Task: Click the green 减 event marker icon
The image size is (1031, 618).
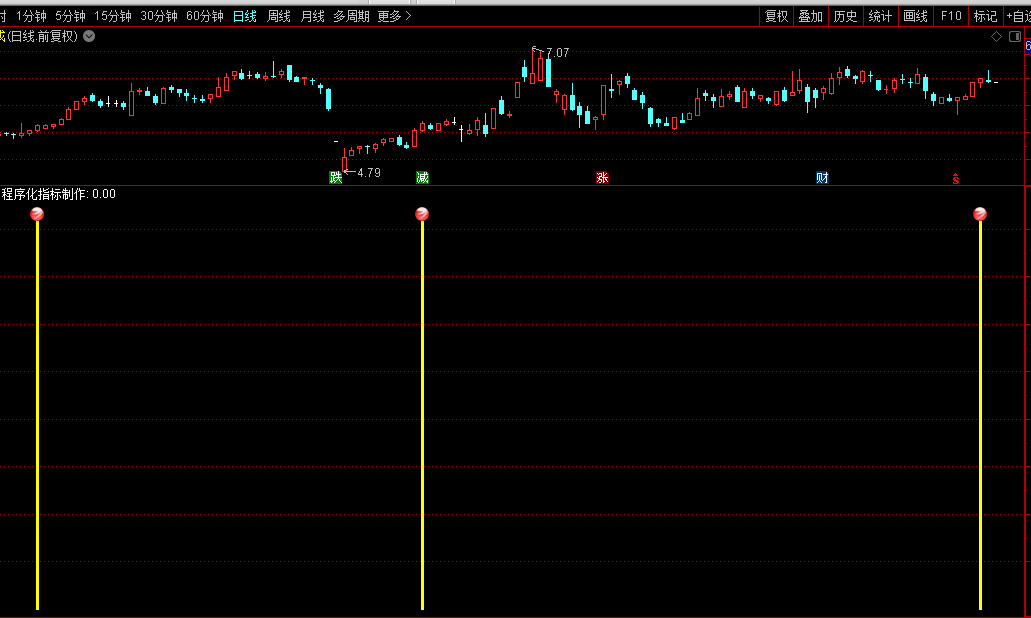Action: [x=423, y=178]
